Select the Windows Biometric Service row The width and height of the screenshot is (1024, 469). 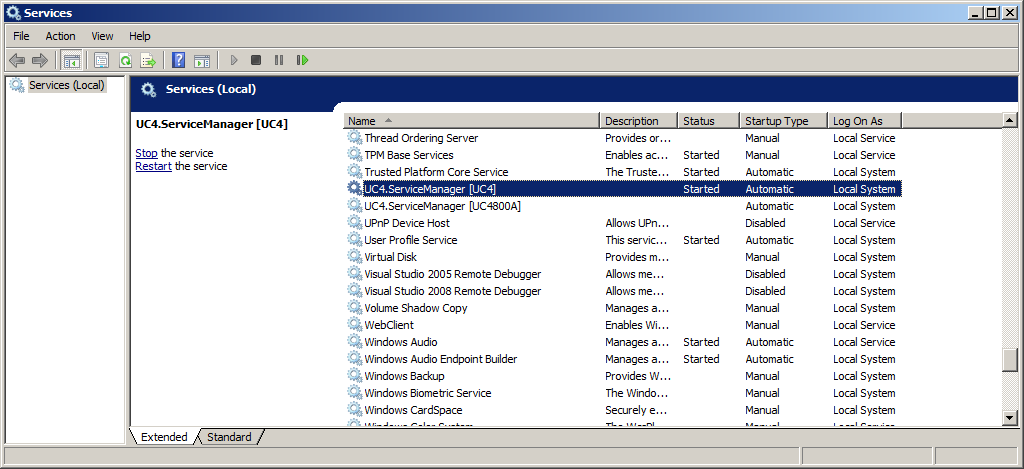click(x=428, y=393)
